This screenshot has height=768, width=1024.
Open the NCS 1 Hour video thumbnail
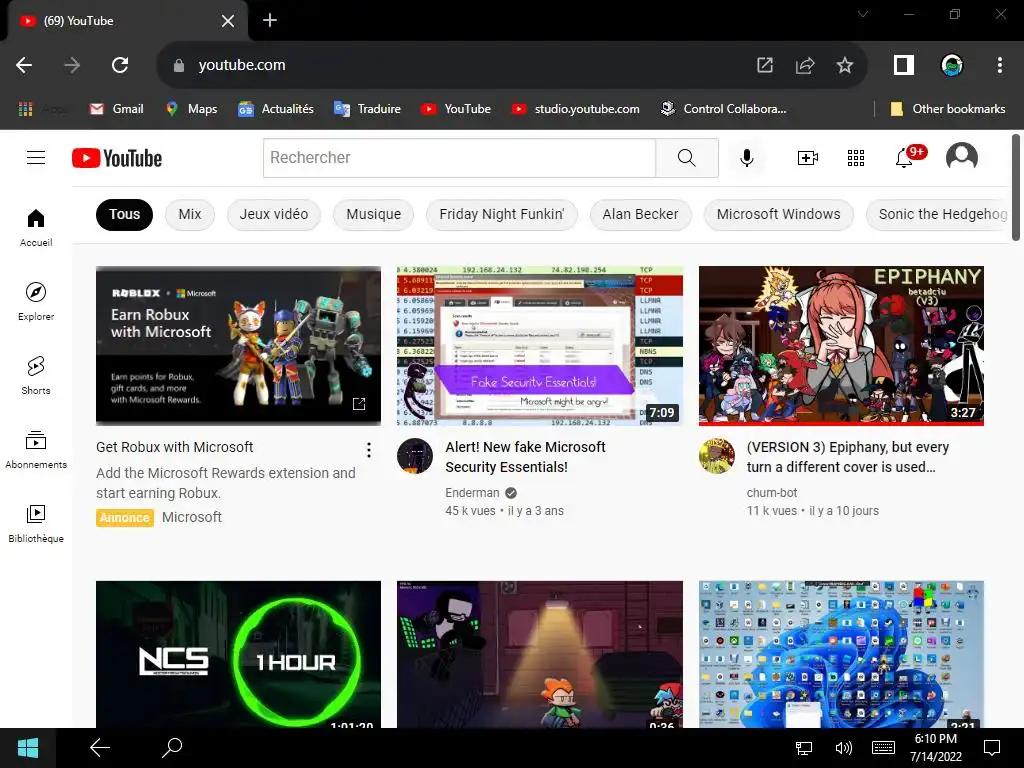[238, 654]
